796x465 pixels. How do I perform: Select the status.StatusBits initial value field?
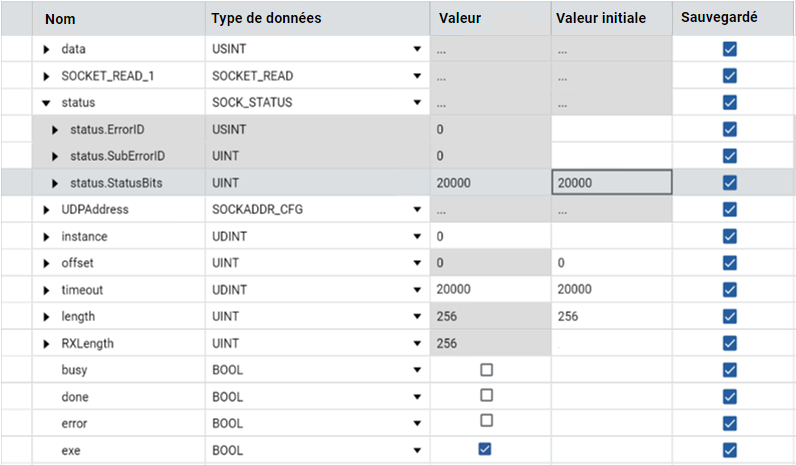pyautogui.click(x=612, y=182)
